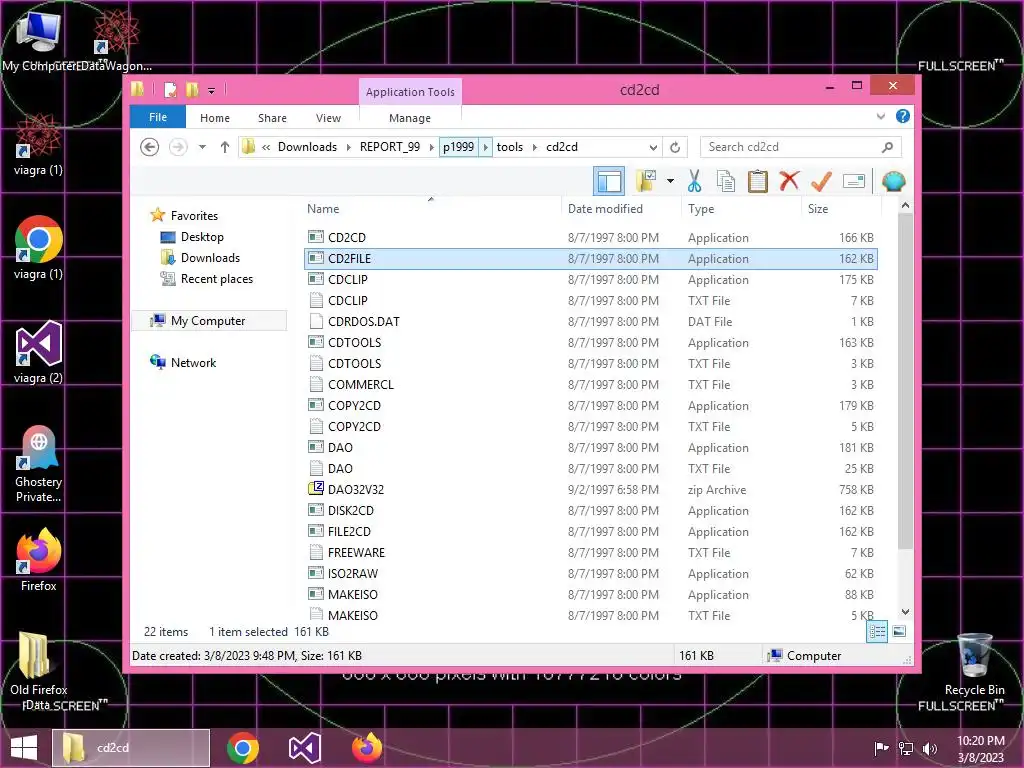Open the View ribbon tab
Viewport: 1024px width, 768px height.
tap(328, 118)
